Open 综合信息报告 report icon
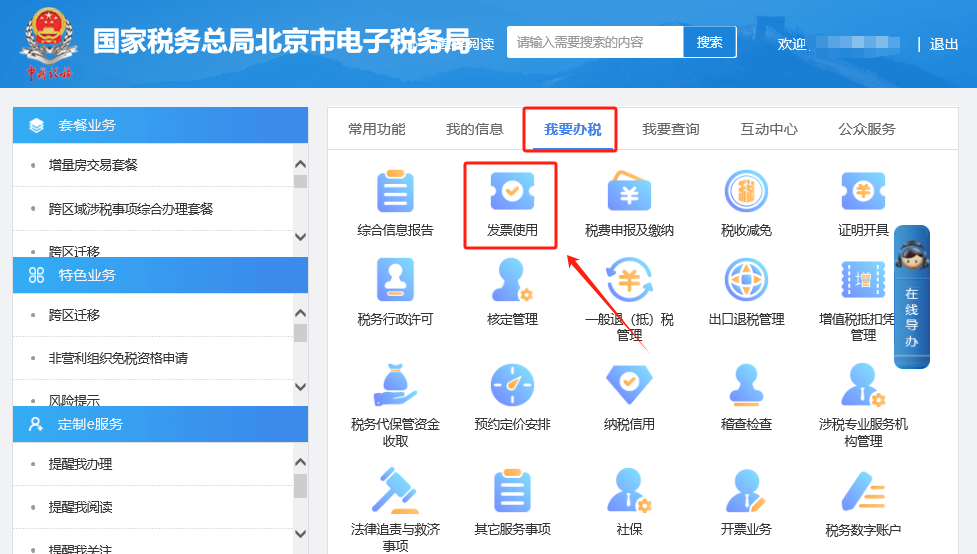The image size is (977, 554). 395,192
